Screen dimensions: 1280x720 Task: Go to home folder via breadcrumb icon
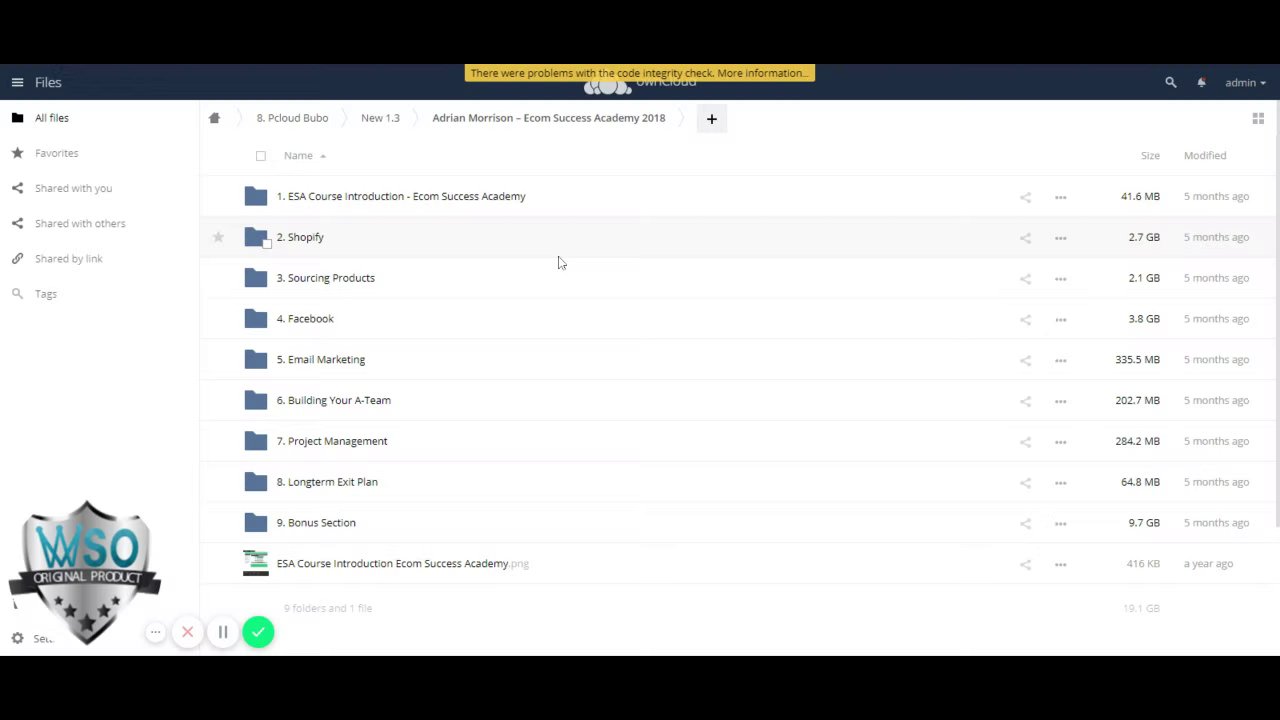click(x=214, y=118)
